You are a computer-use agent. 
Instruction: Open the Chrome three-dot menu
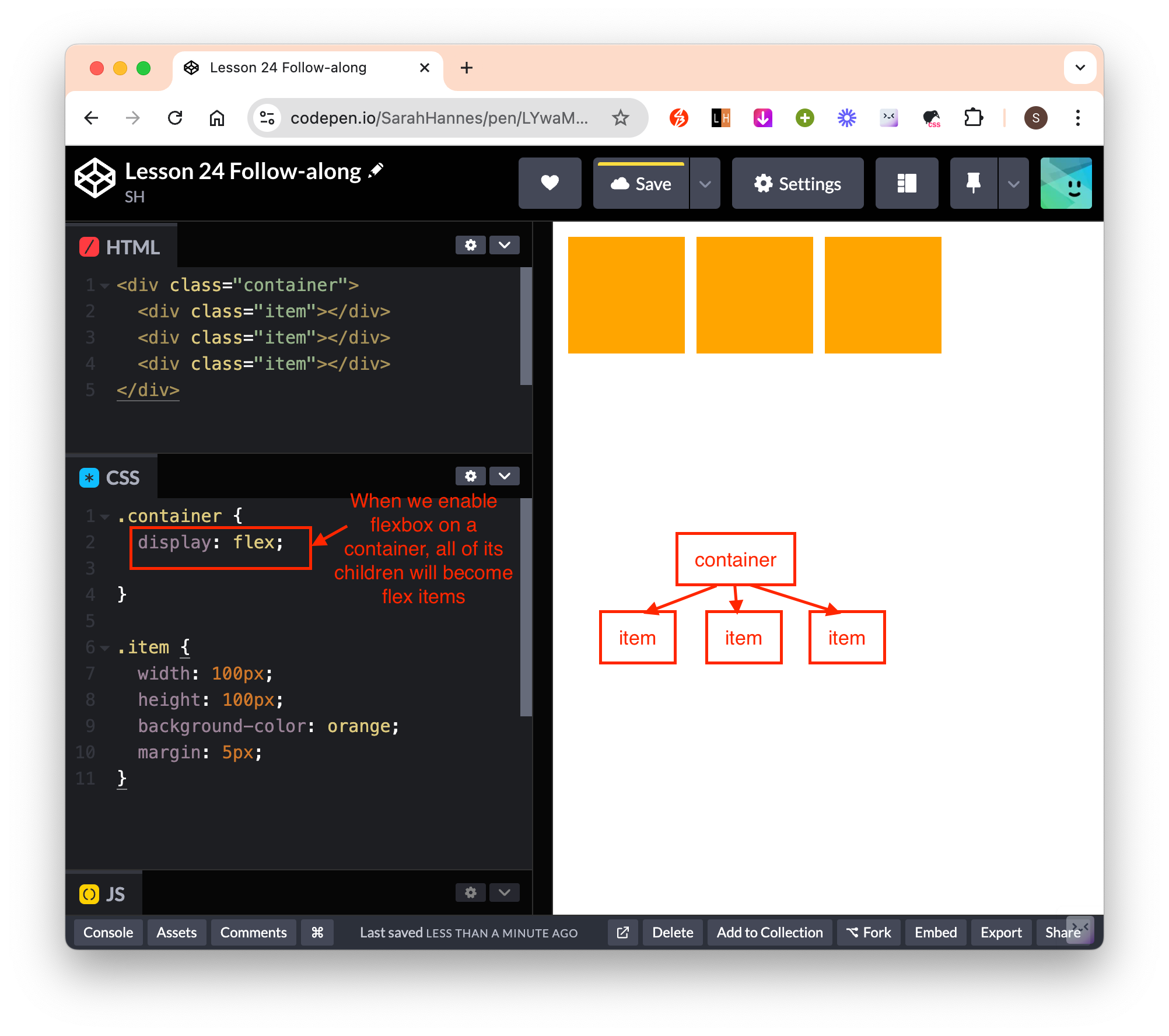click(1078, 118)
